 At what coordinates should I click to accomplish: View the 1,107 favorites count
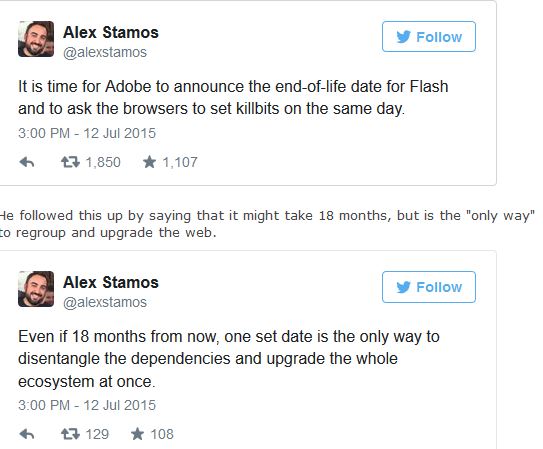(180, 162)
